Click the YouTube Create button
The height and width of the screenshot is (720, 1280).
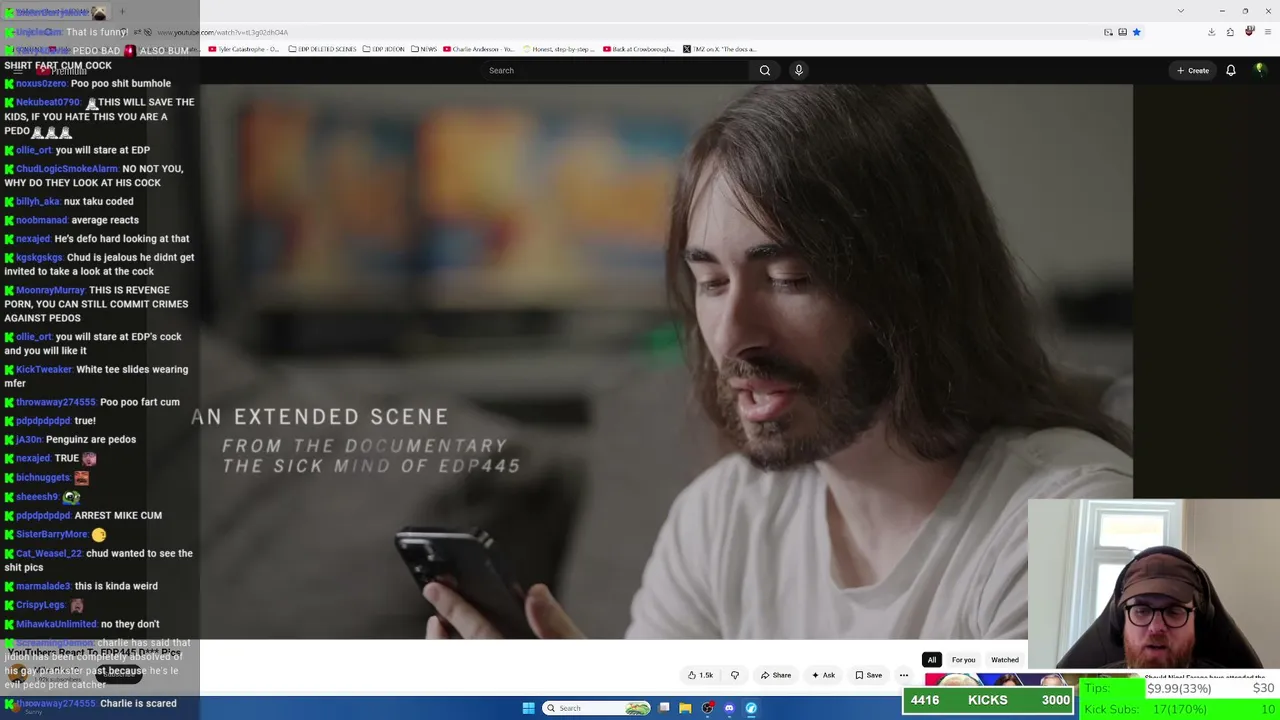[1193, 70]
